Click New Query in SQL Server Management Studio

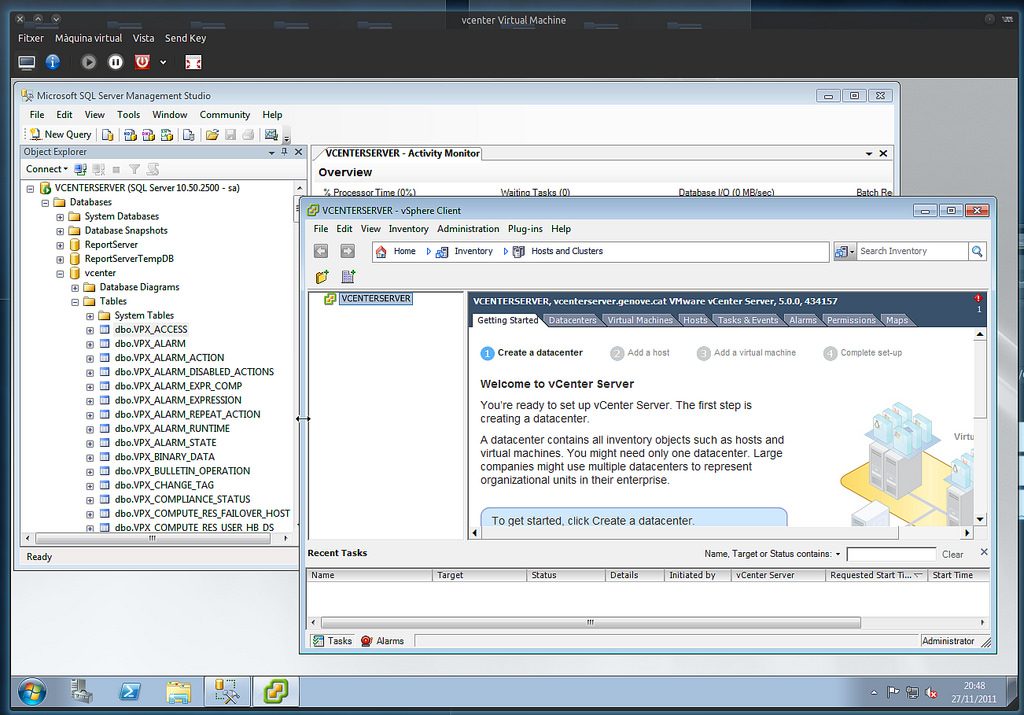[x=61, y=134]
